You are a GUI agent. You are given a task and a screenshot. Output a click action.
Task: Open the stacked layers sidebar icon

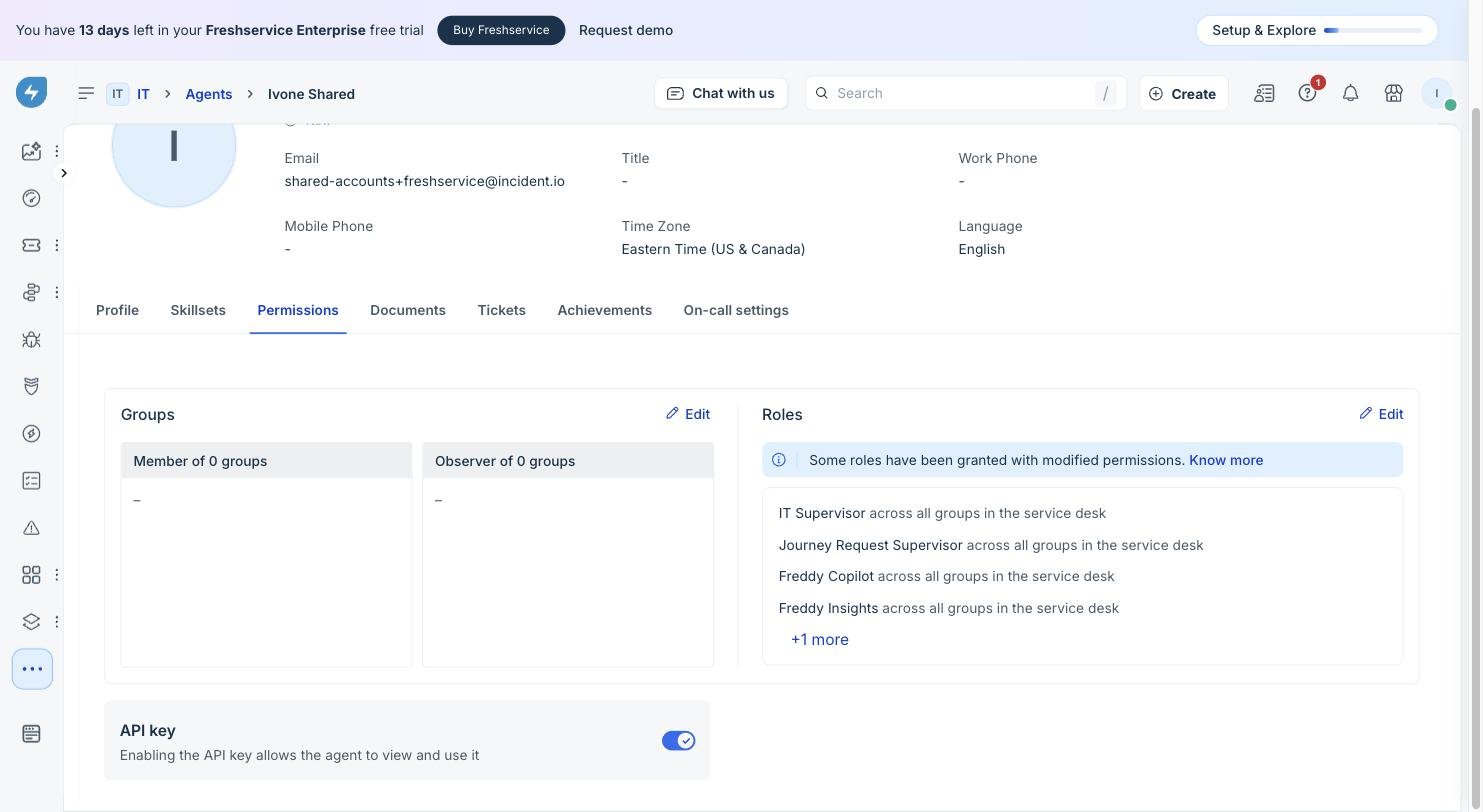[x=31, y=622]
